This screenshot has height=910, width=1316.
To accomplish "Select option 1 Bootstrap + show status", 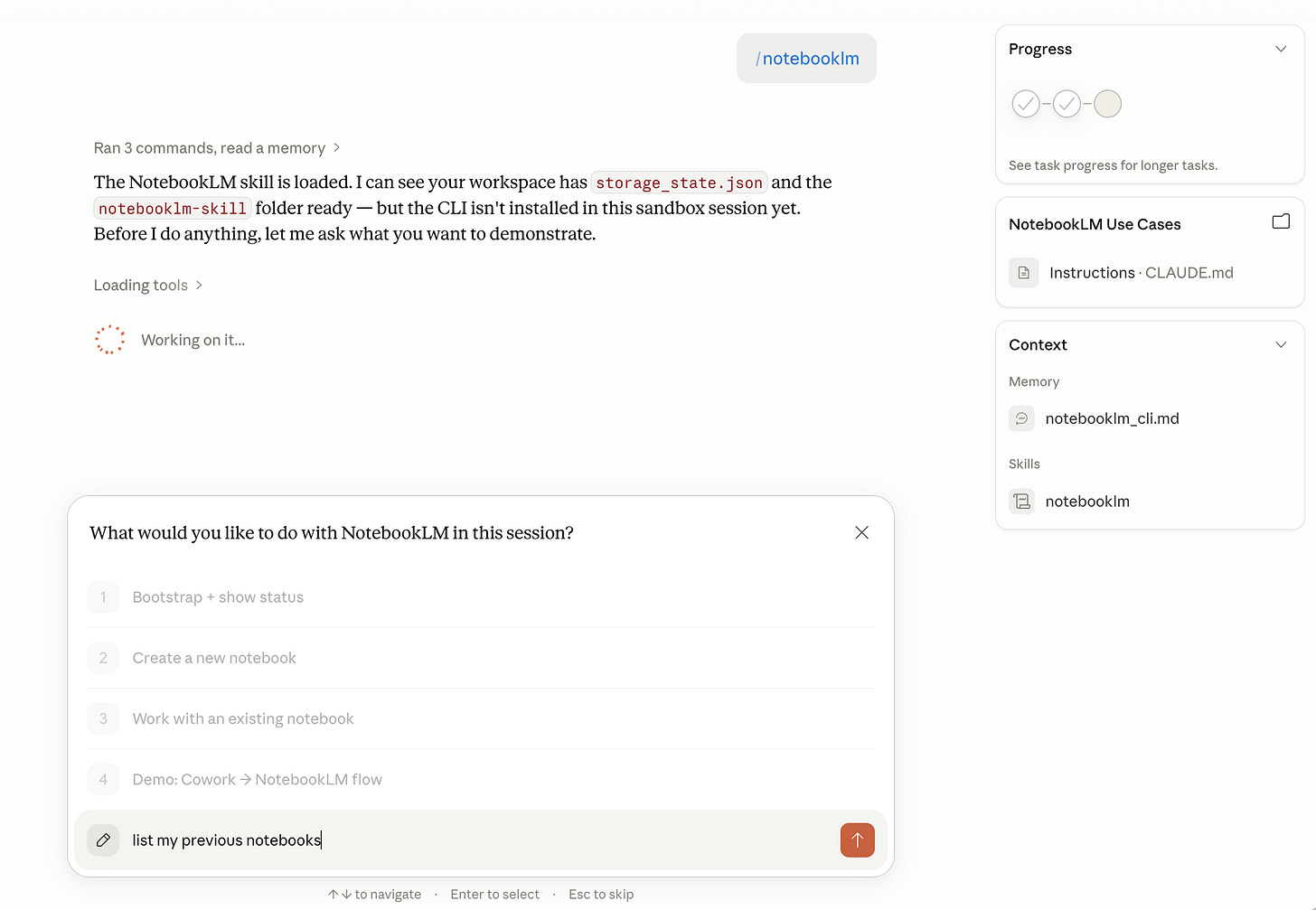I will (x=481, y=597).
